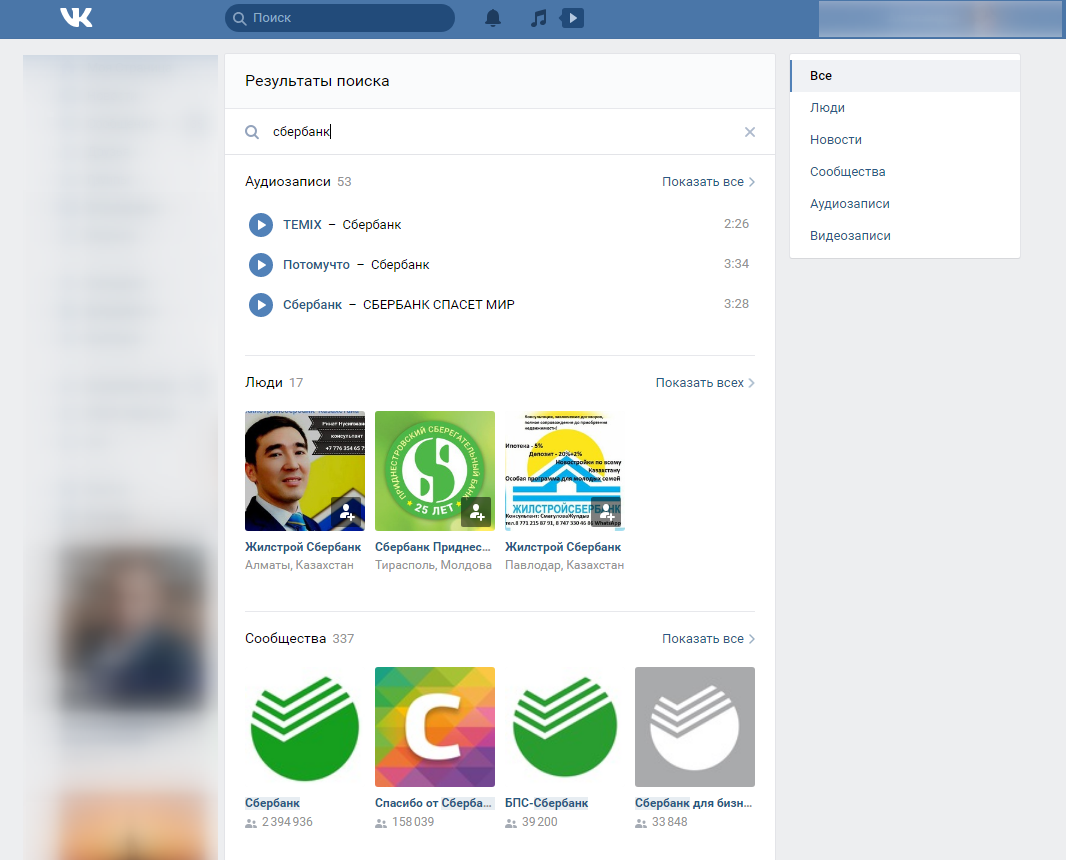Open the Павлодар Жилстрой Сбербанк profile photo
This screenshot has height=860, width=1066.
(x=564, y=470)
